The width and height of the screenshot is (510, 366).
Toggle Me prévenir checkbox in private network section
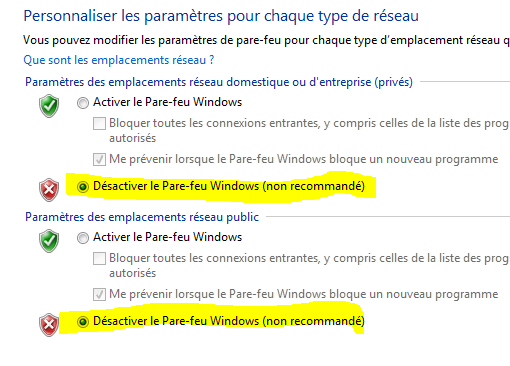(99, 159)
